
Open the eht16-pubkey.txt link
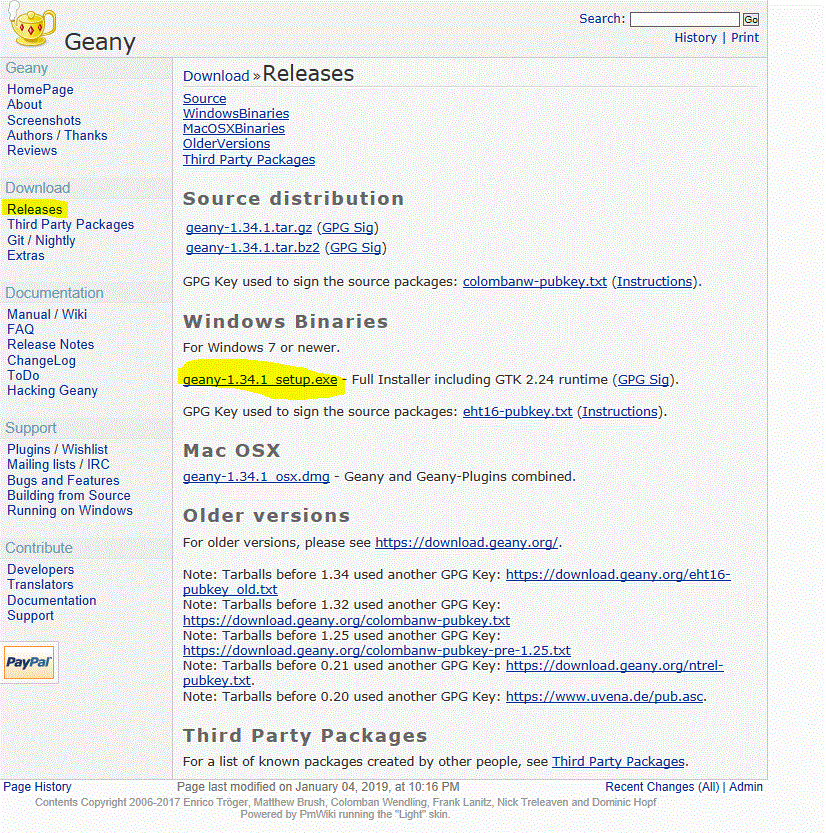pyautogui.click(x=517, y=411)
